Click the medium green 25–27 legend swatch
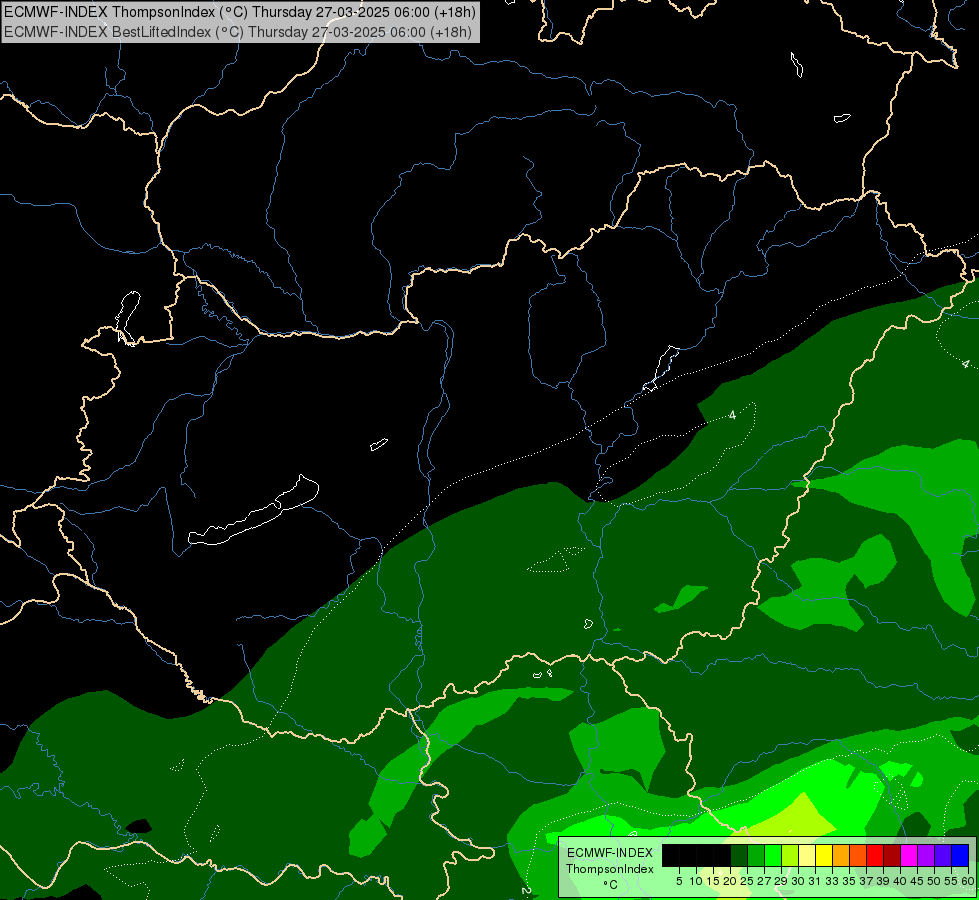Screen dimensions: 979x900 click(755, 856)
